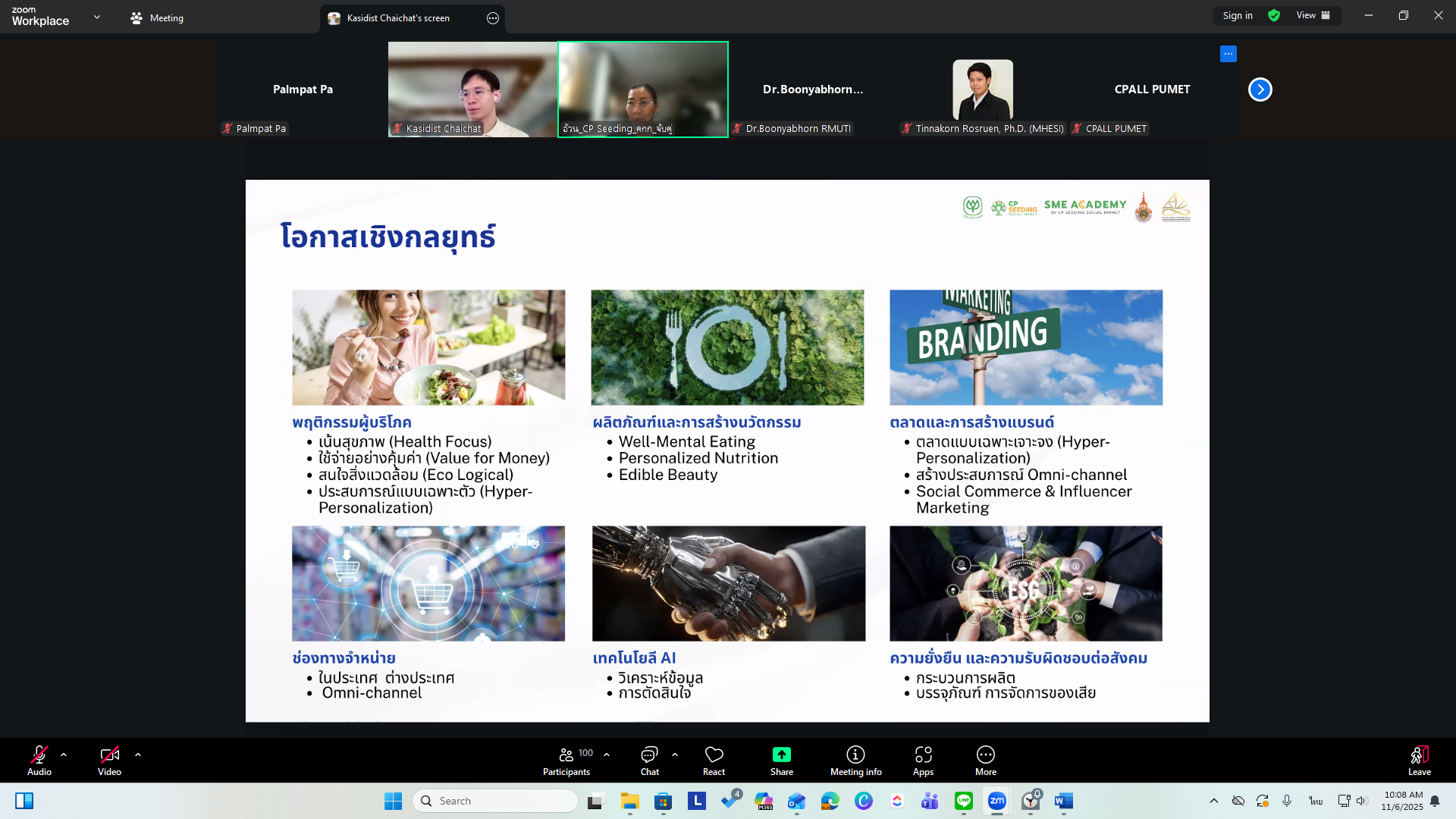Screen dimensions: 1456x819
Task: Open the React emoji menu
Action: point(714,755)
